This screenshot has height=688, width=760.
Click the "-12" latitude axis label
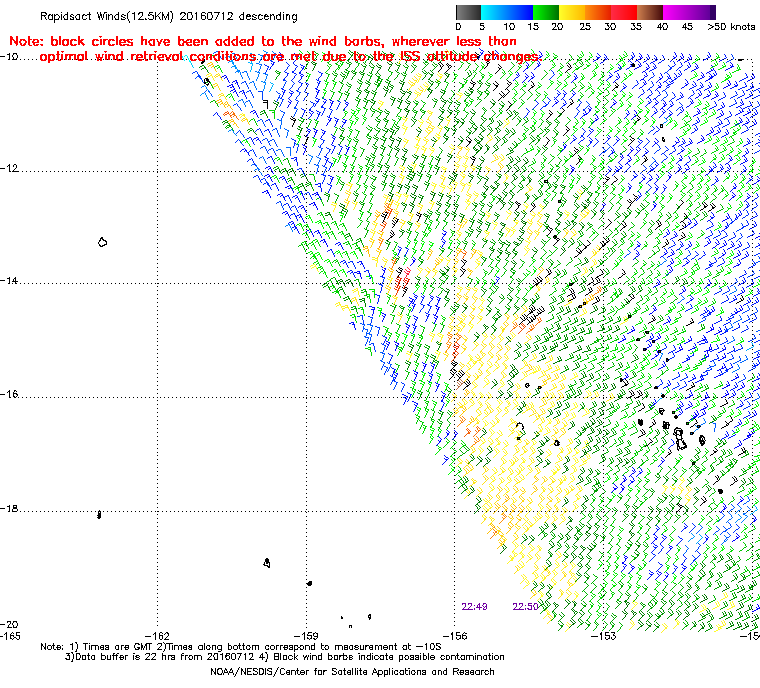tap(9, 169)
